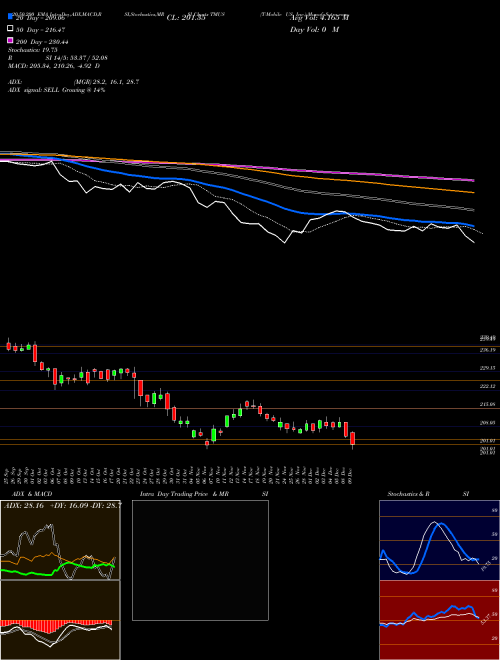Click the 229.15 price axis label
The width and height of the screenshot is (500, 660).
click(x=487, y=368)
